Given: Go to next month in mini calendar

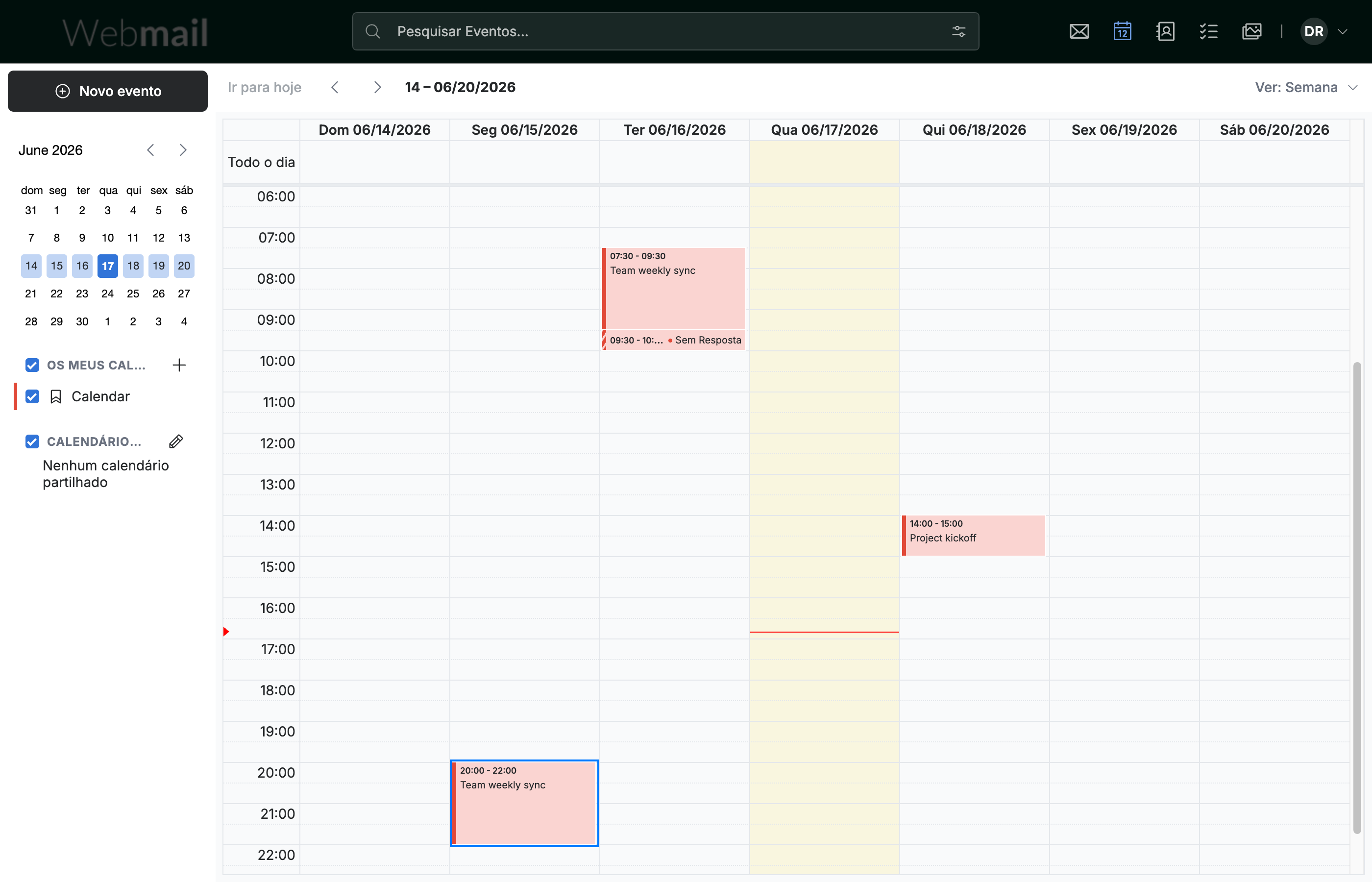Looking at the screenshot, I should pos(183,150).
